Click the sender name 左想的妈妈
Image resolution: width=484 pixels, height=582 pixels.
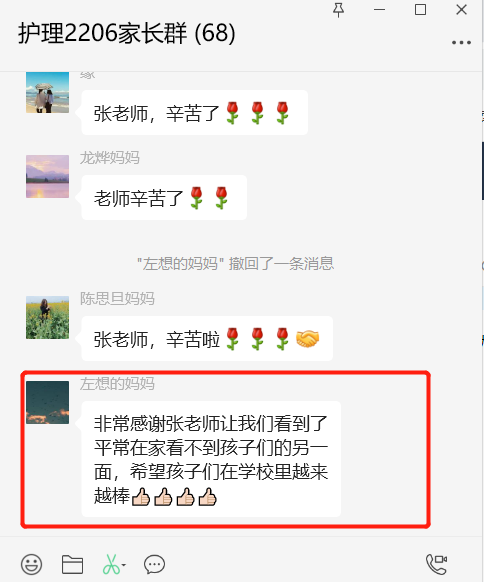tap(117, 383)
